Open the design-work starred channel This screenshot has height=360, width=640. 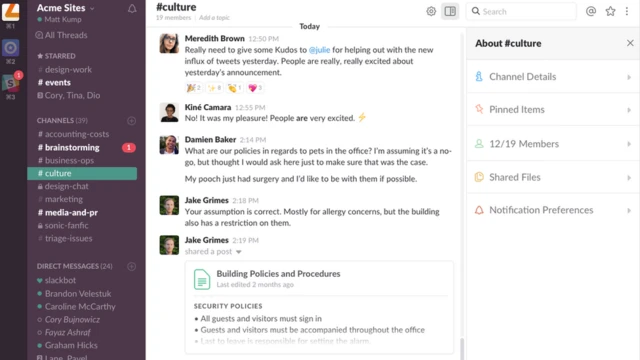(64, 69)
